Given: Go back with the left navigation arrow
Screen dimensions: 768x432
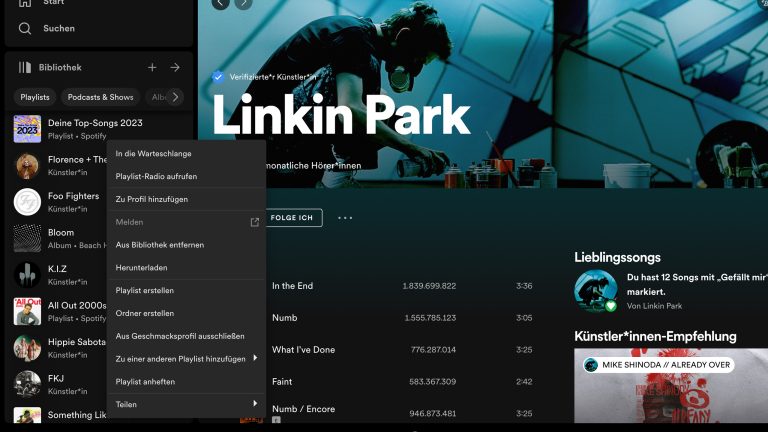Looking at the screenshot, I should pos(220,3).
